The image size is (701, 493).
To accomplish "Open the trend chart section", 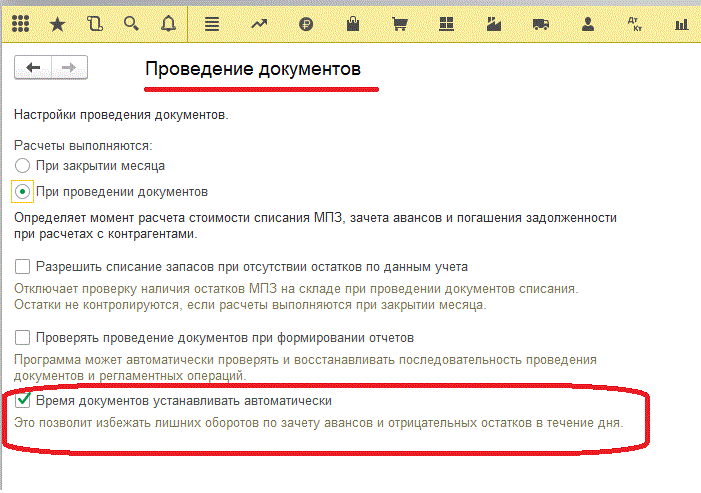I will click(x=259, y=24).
